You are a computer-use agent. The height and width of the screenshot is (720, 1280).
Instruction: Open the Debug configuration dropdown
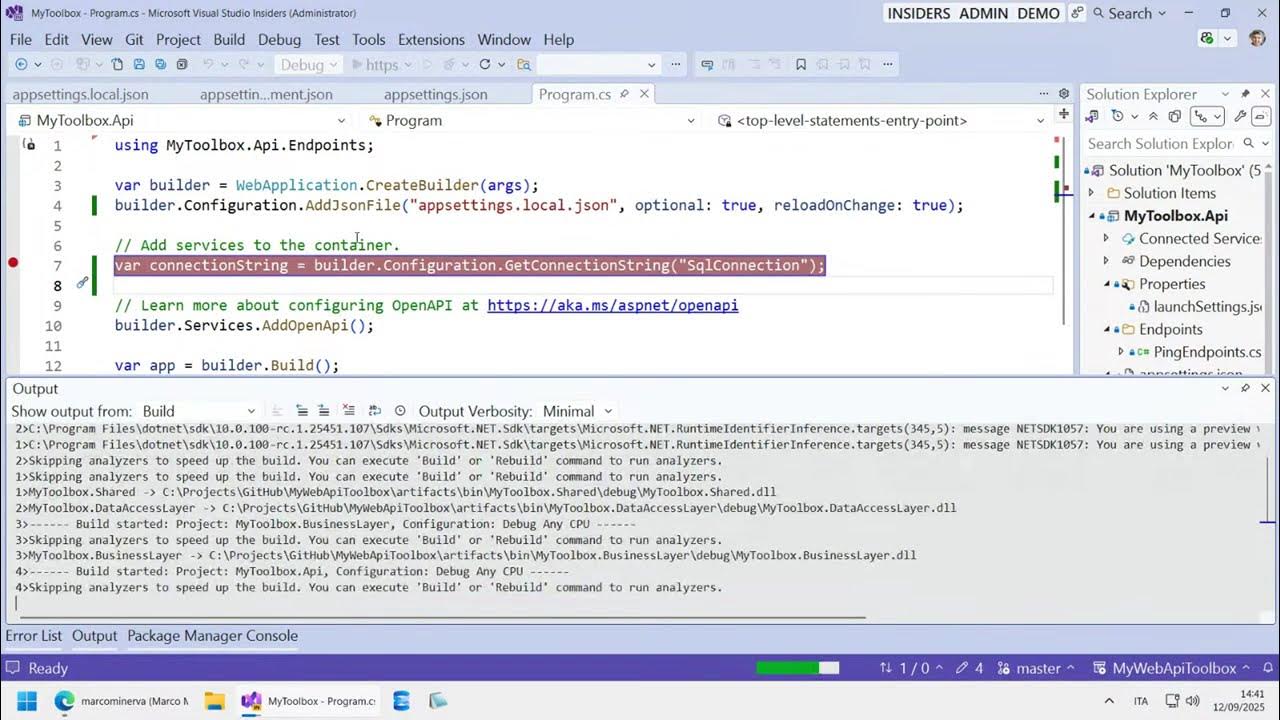pyautogui.click(x=307, y=63)
